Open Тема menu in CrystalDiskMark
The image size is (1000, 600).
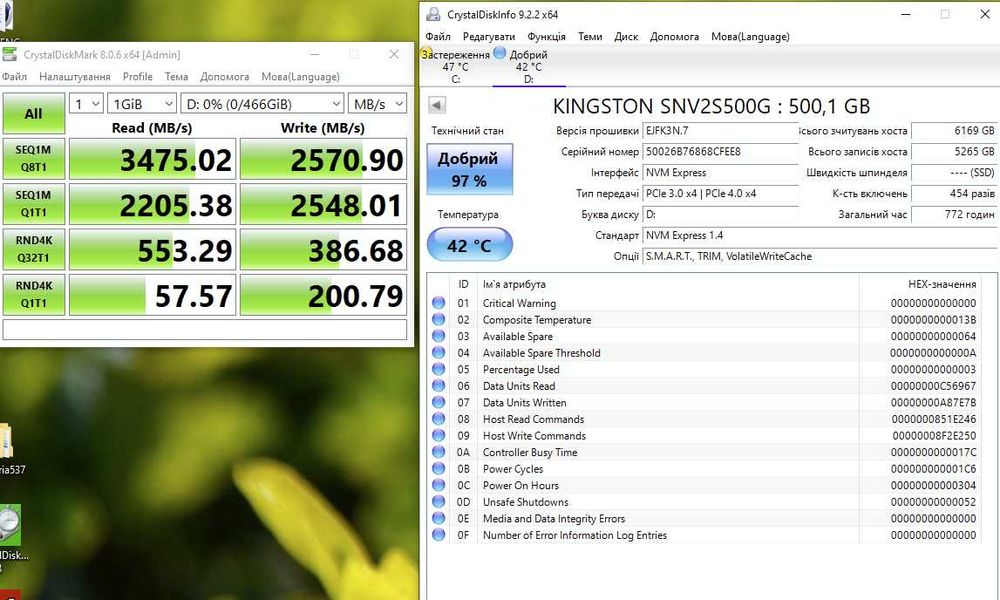[x=177, y=77]
